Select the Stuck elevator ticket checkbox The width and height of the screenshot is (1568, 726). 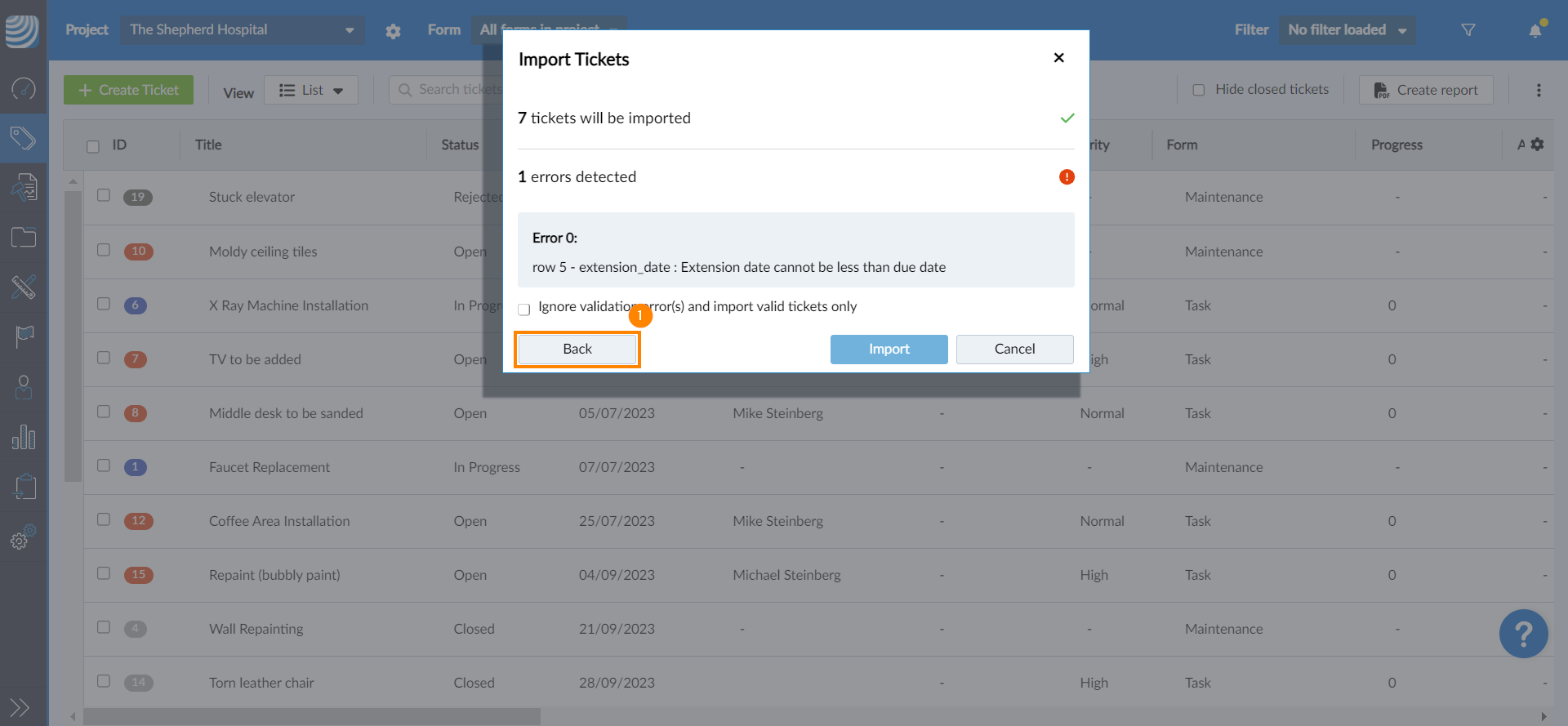point(104,195)
